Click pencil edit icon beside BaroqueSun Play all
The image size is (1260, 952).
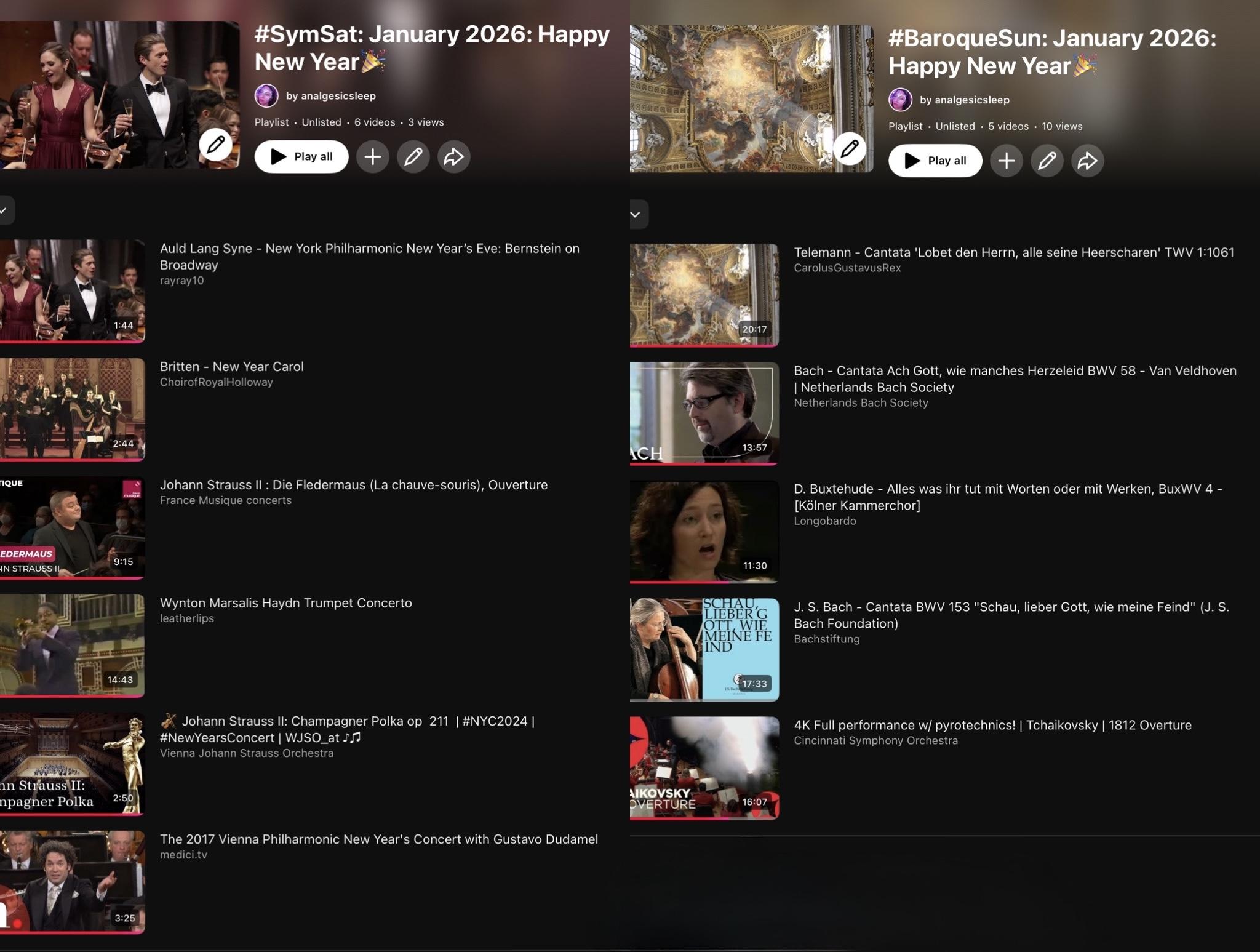click(1047, 161)
